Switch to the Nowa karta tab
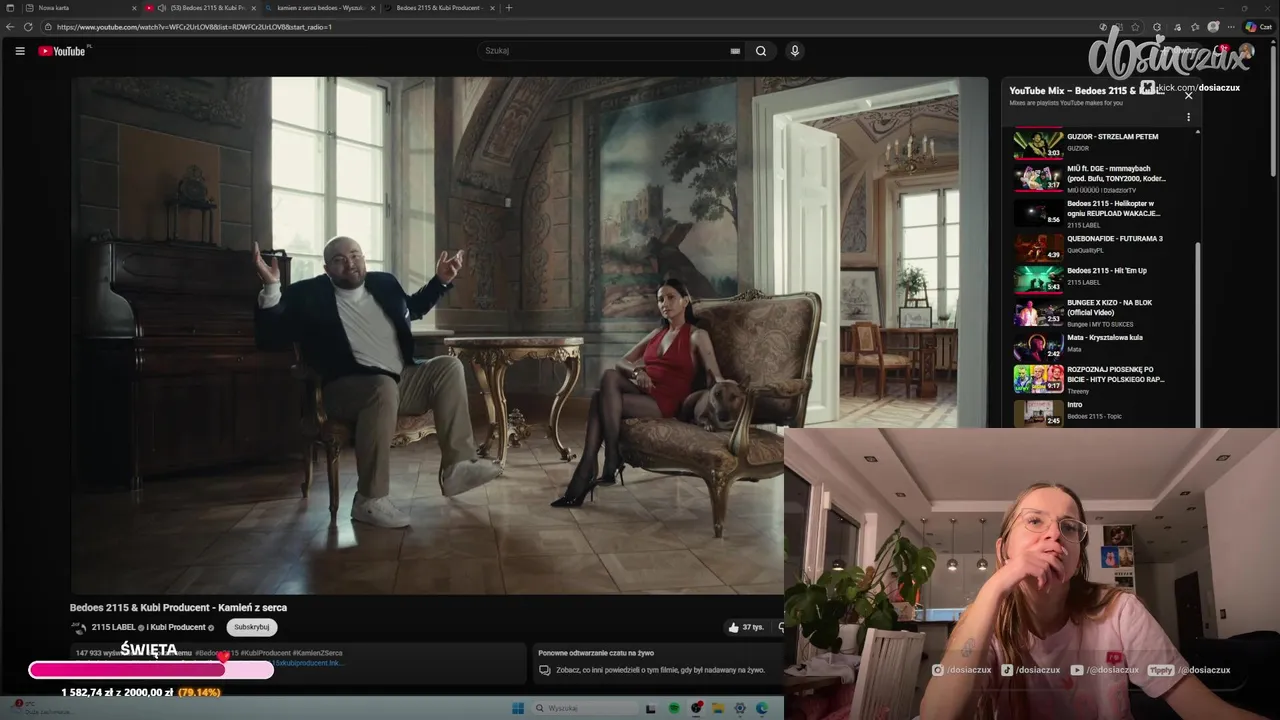1280x720 pixels. 82,8
